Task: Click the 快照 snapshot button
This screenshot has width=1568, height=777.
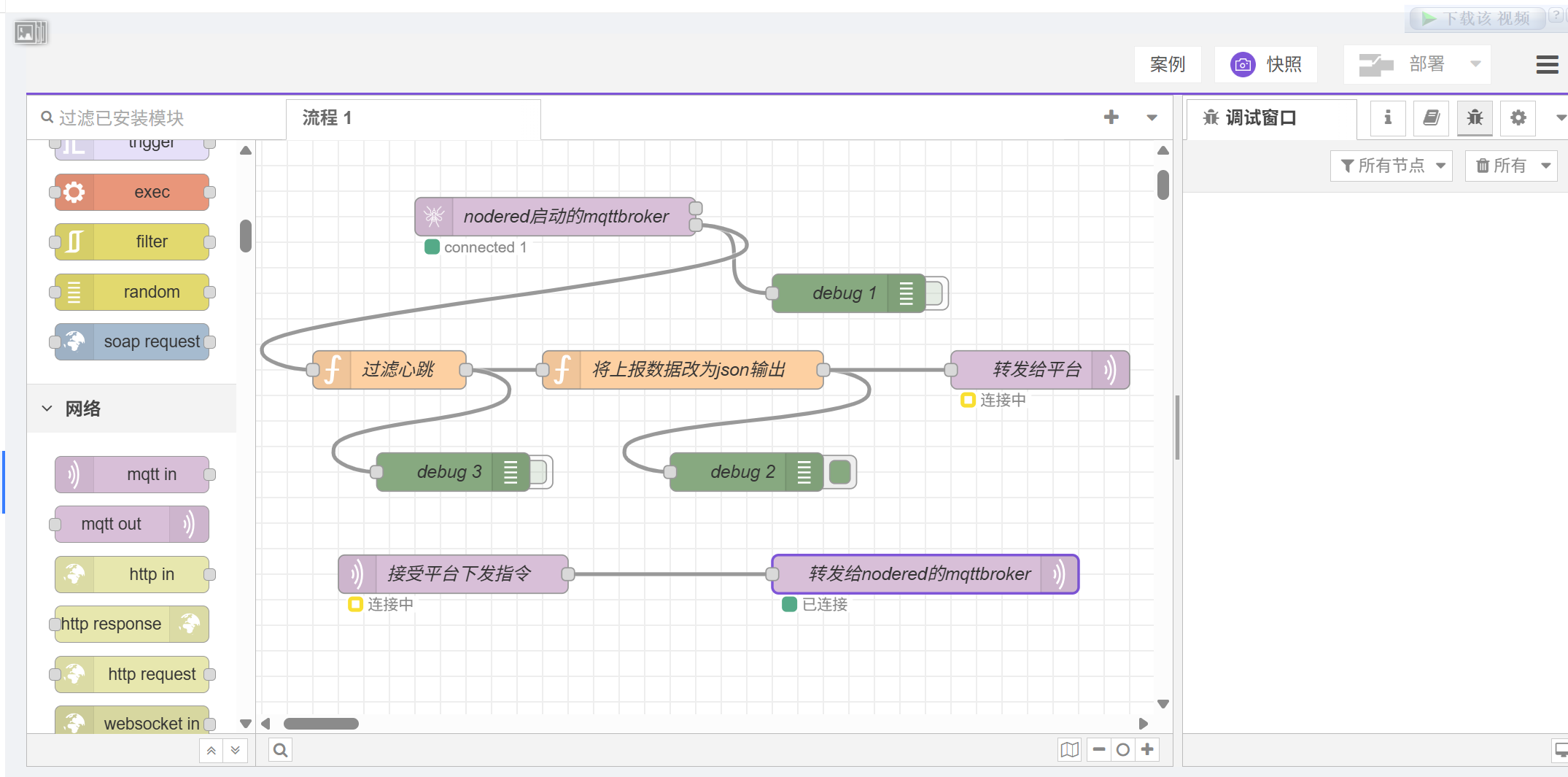Action: [1267, 65]
